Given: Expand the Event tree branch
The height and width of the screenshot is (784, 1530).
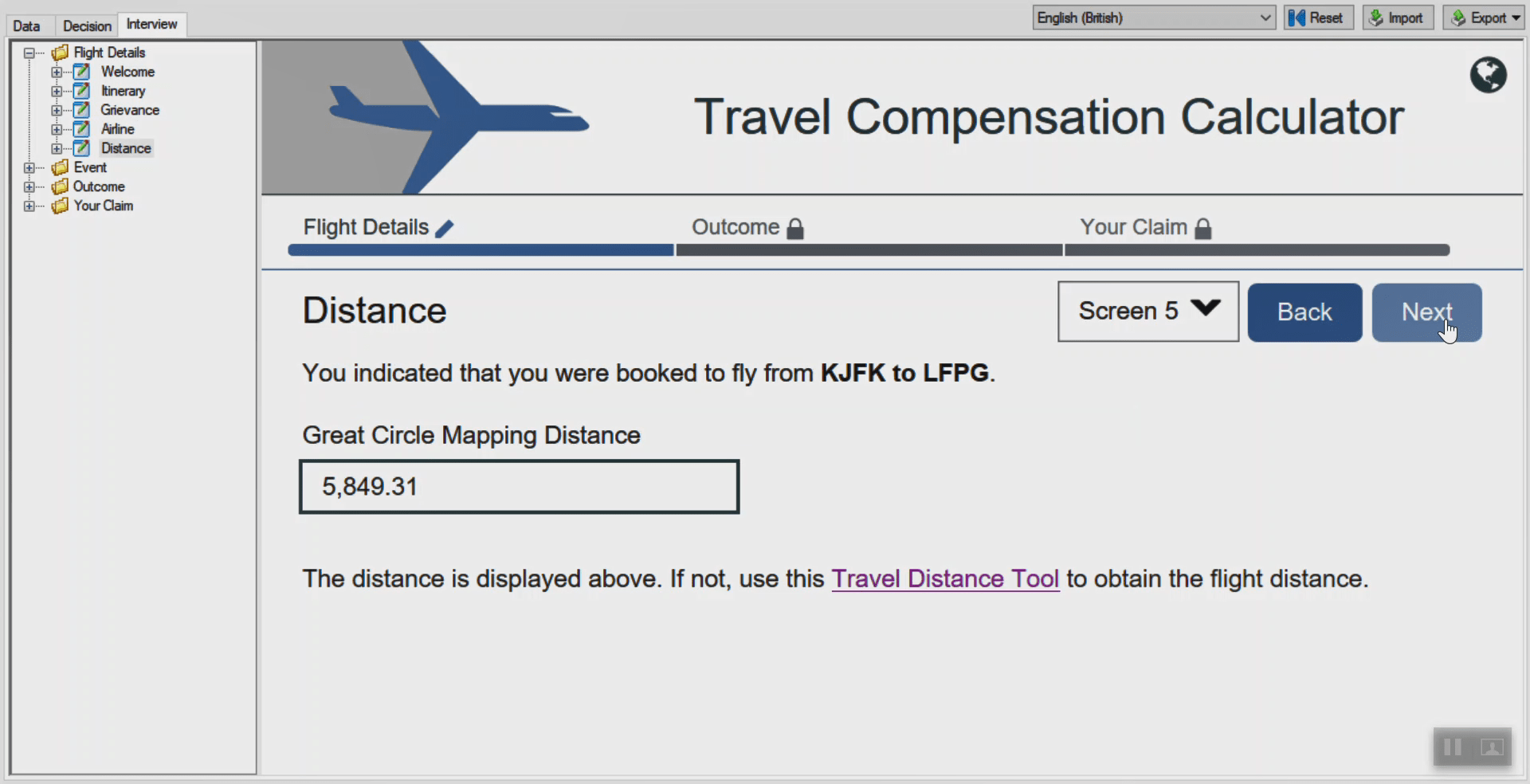Looking at the screenshot, I should [x=30, y=167].
